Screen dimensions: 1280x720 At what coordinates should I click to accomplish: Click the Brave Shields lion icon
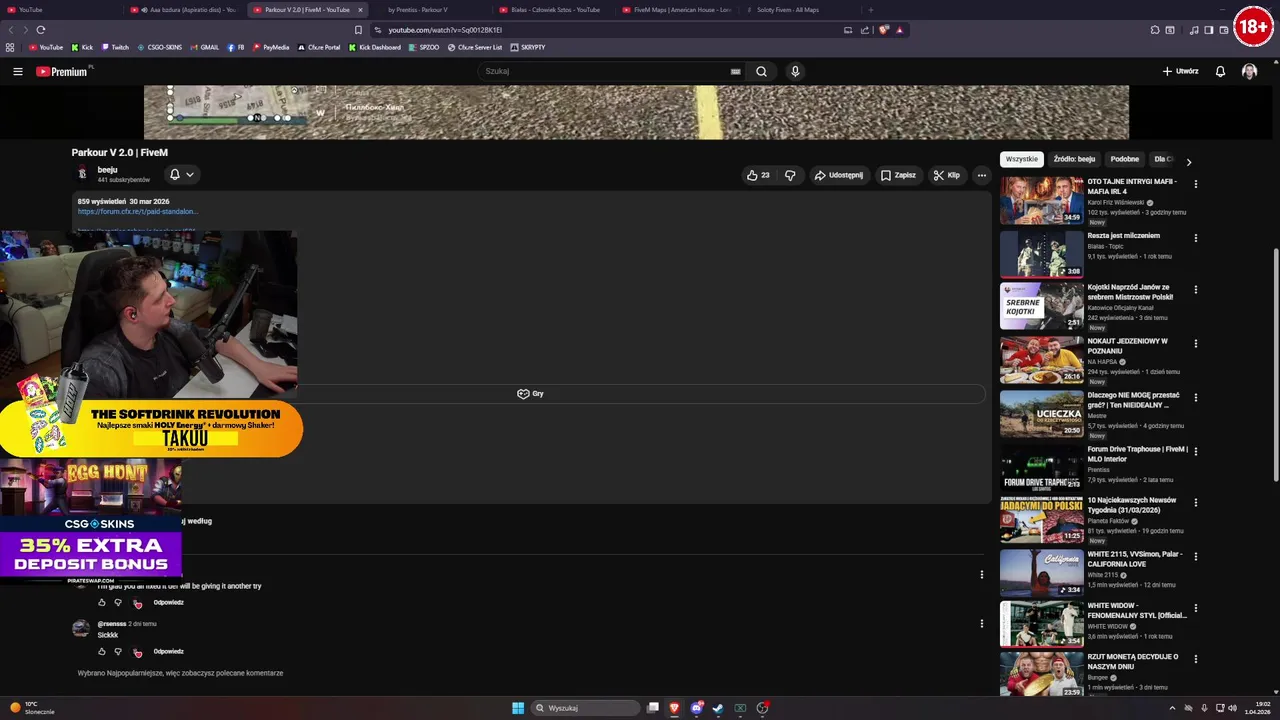point(883,30)
